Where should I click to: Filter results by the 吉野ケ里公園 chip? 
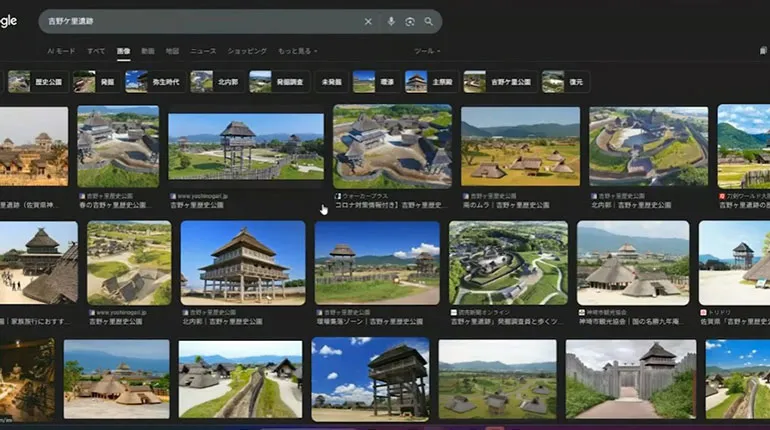click(499, 82)
